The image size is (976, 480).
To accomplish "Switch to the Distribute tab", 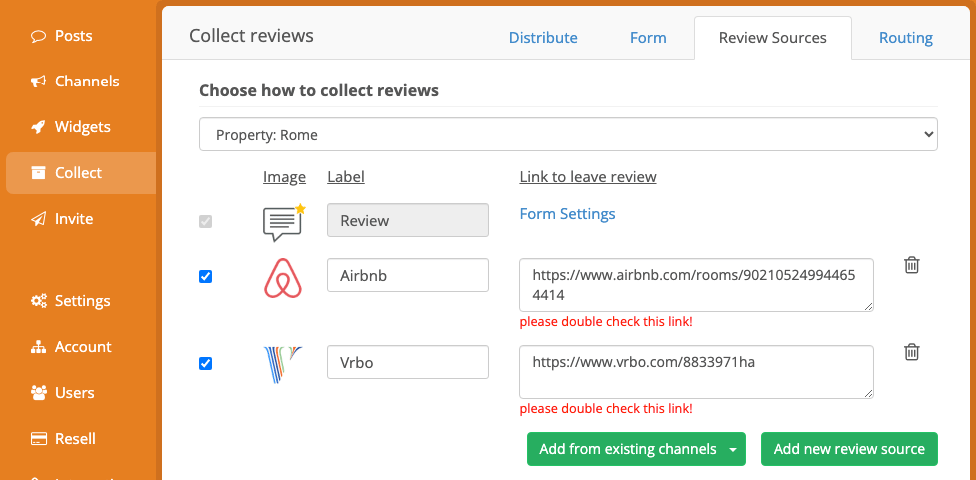I will (x=543, y=38).
